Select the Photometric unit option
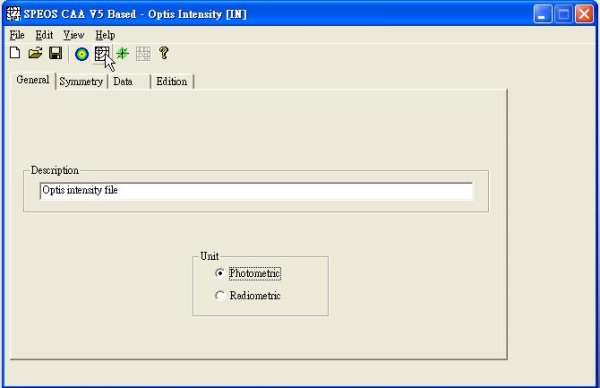Image resolution: width=600 pixels, height=388 pixels. [x=248, y=273]
